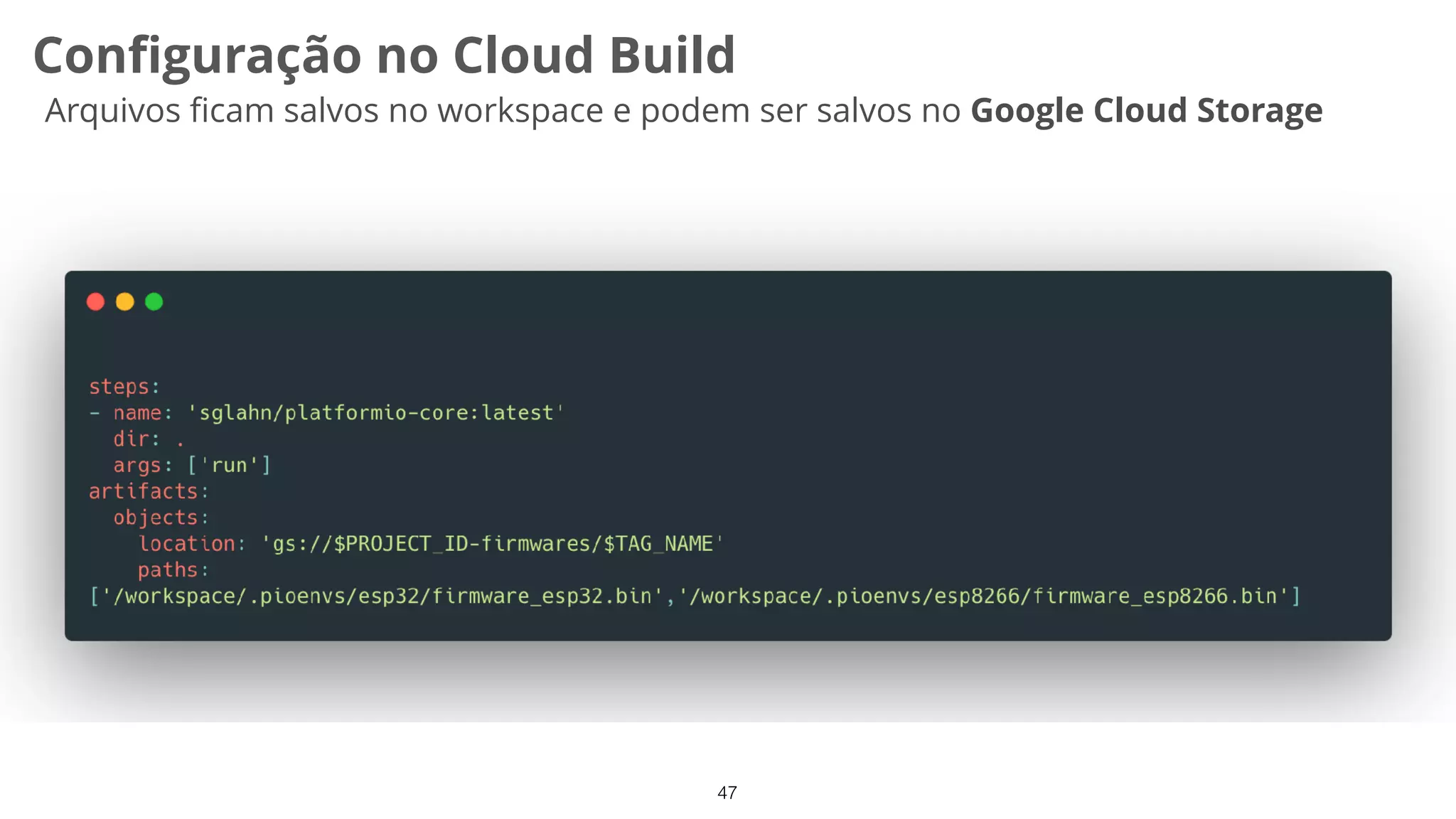The height and width of the screenshot is (819, 1456).
Task: Click the red close dot in code window
Action: coord(95,302)
